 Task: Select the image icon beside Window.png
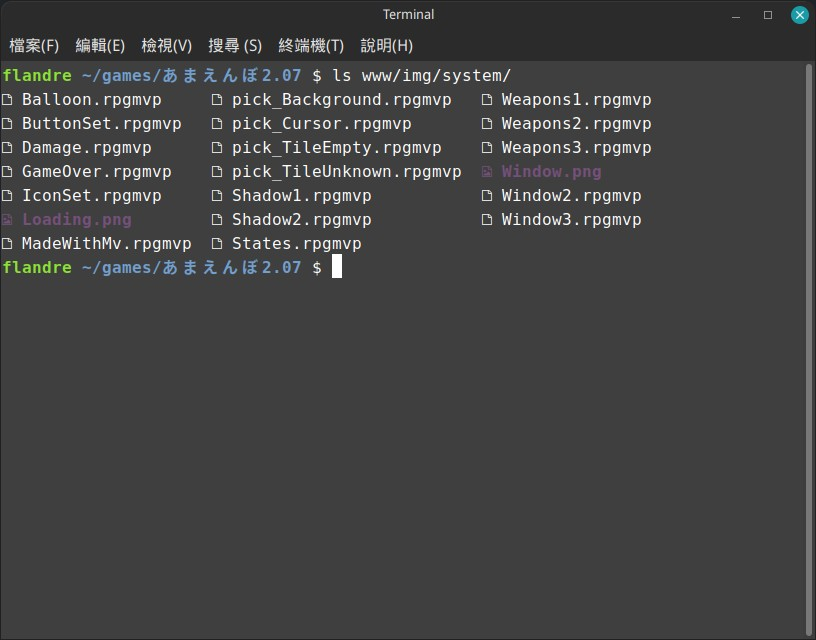(x=488, y=171)
